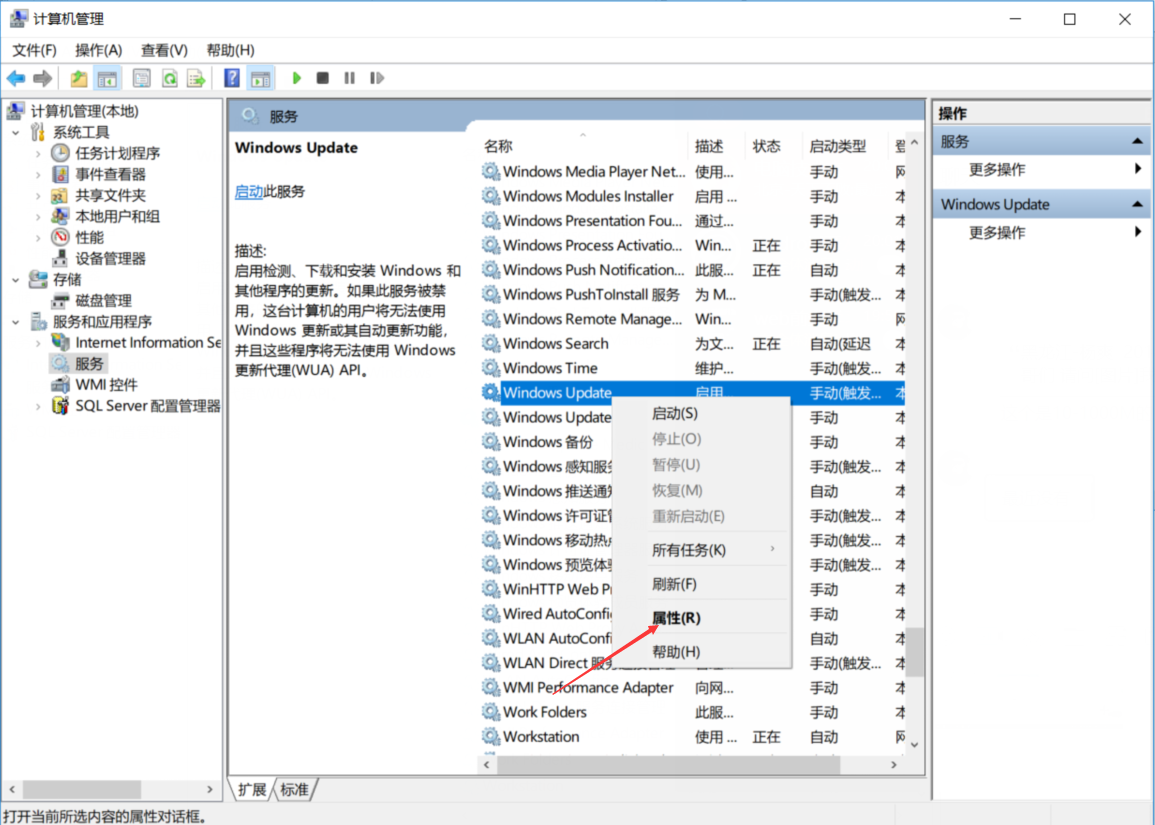Click 更多操作 under Windows Update actions
Viewport: 1155px width, 825px height.
tap(997, 233)
